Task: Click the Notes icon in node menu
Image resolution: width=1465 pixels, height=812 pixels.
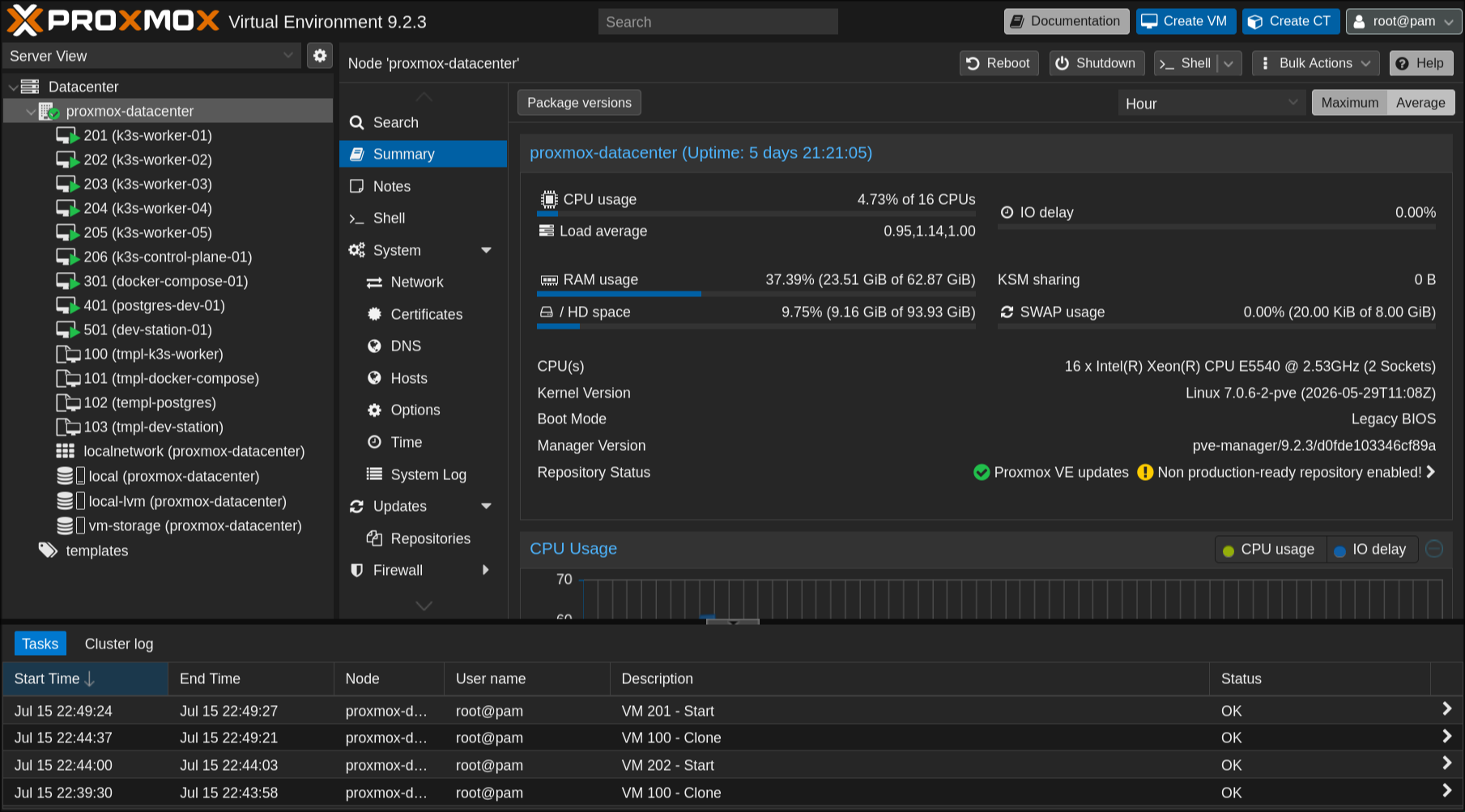Action: [356, 186]
